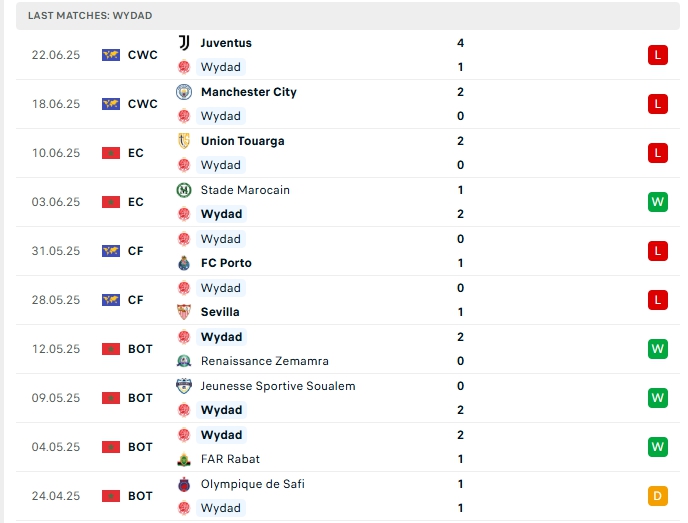Screen dimensions: 688x523
Task: Click the win badge for Stade Marocain match
Action: 657,202
